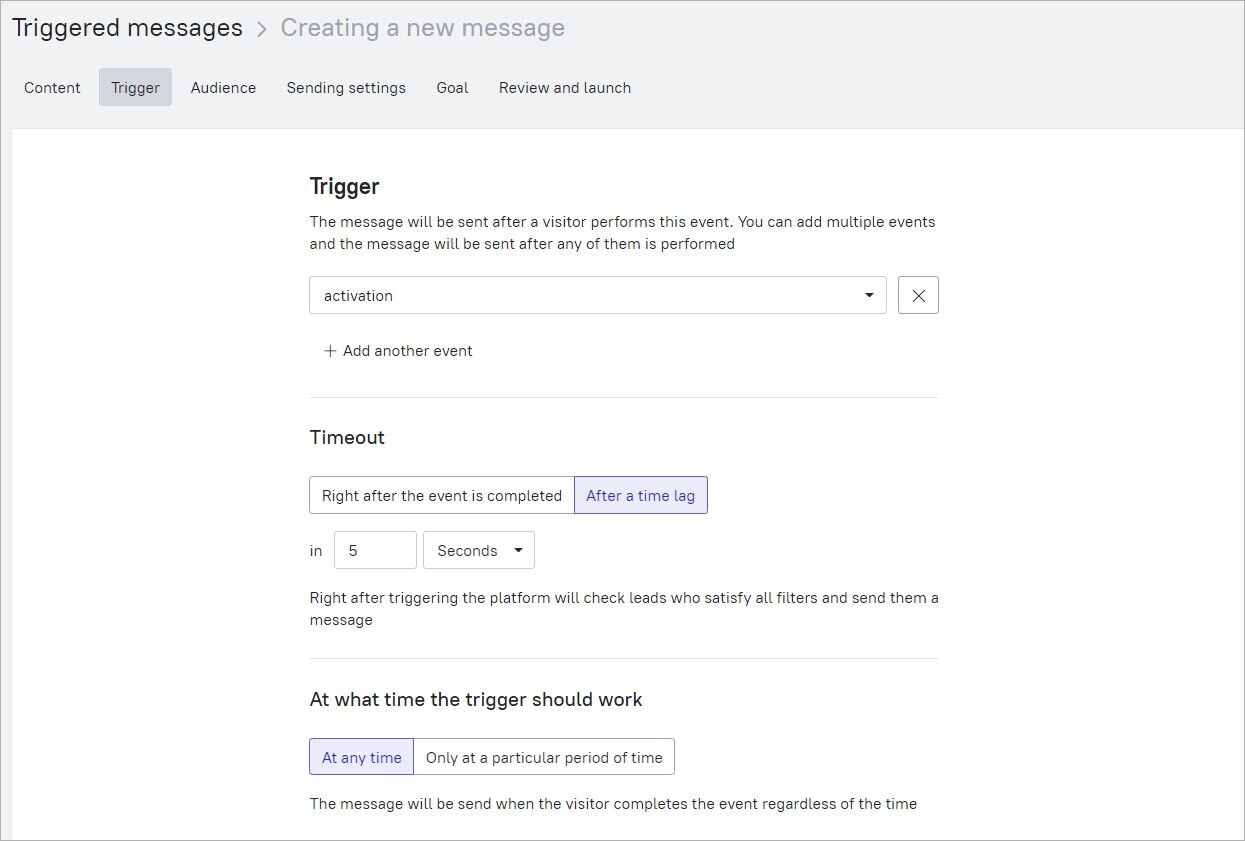Viewport: 1245px width, 841px height.
Task: Click the time lag value field showing 5
Action: pos(375,550)
